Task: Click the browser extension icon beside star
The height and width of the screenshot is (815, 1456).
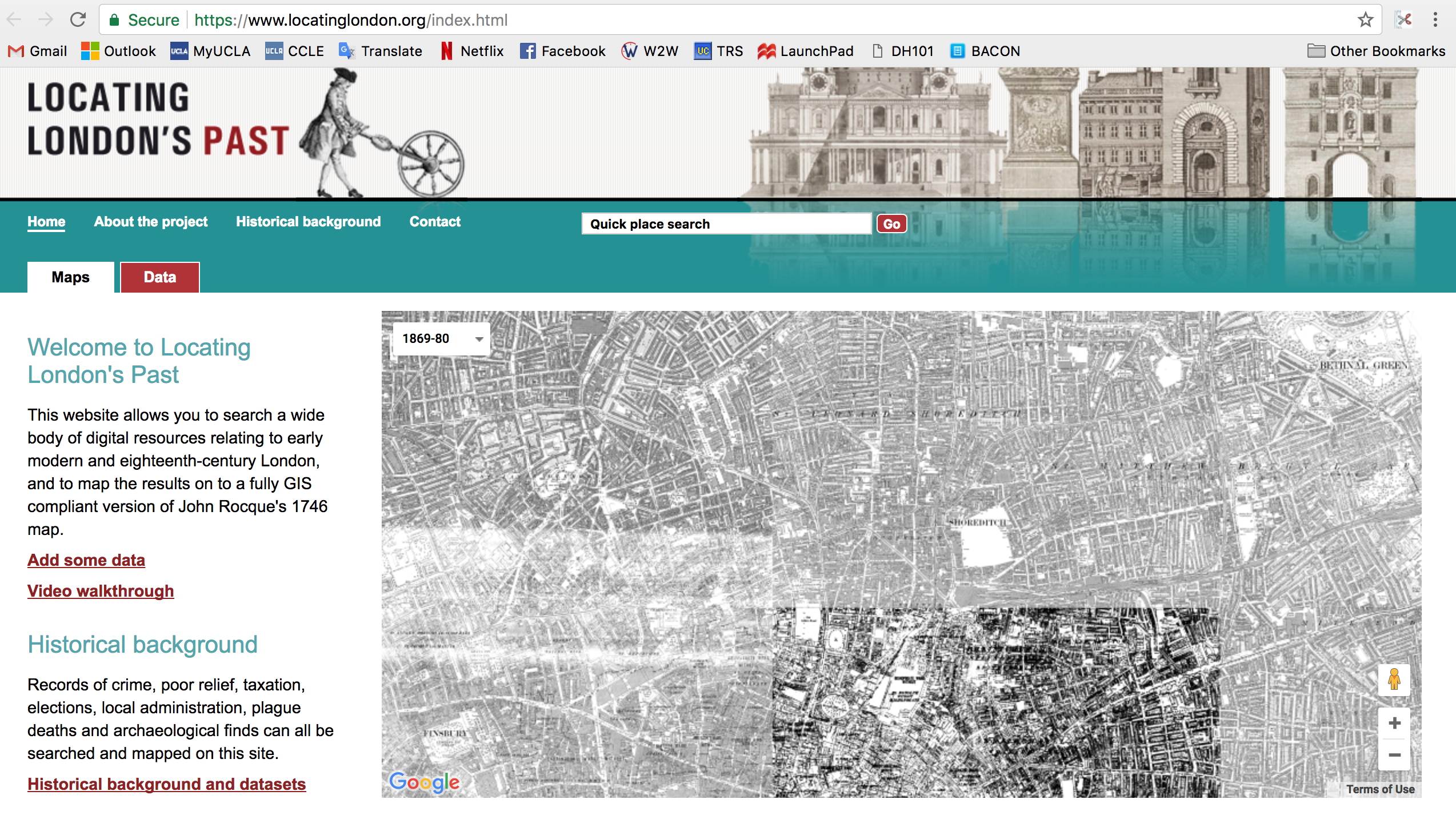Action: coord(1403,20)
